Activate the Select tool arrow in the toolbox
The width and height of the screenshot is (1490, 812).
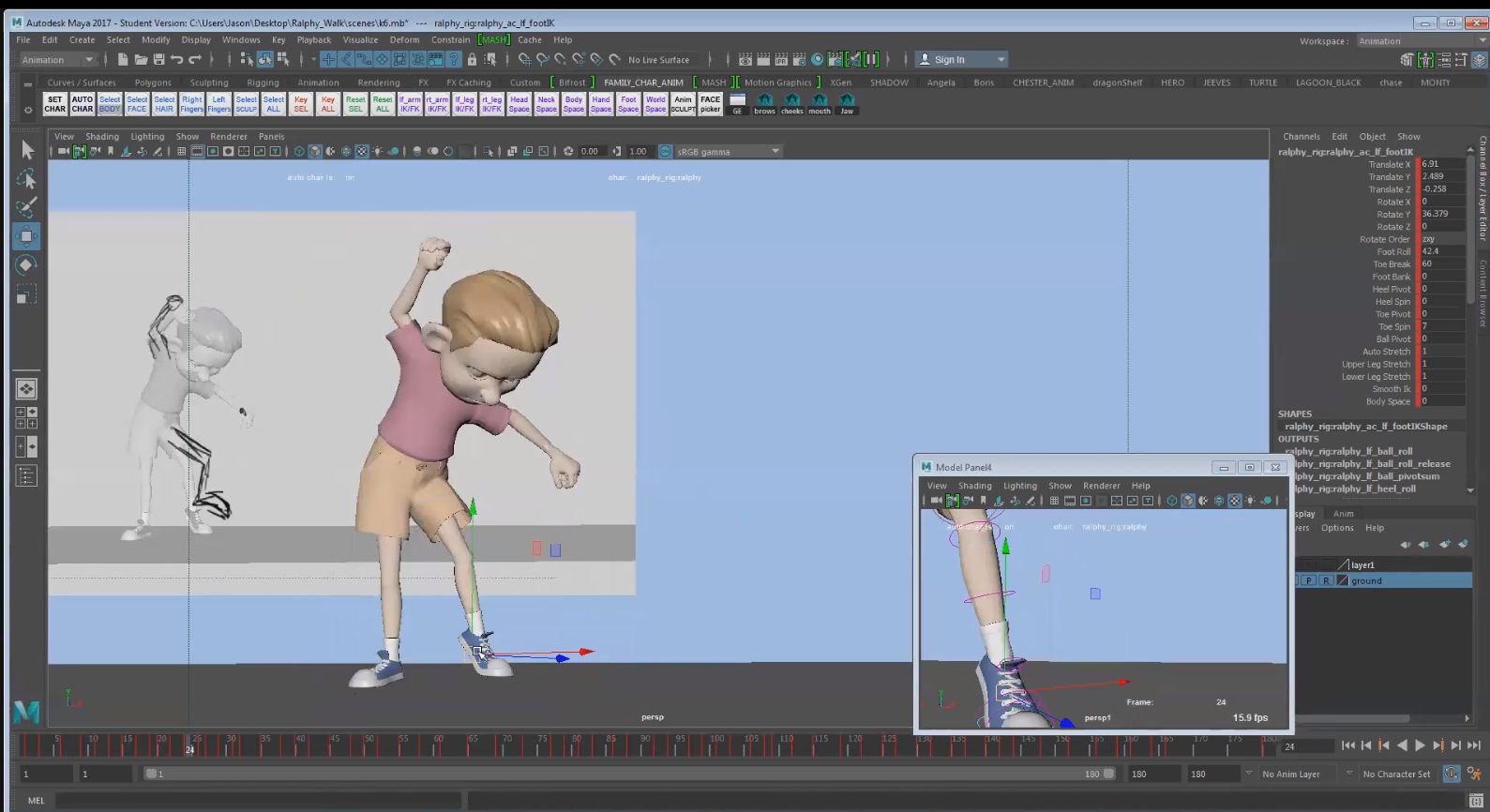click(x=26, y=150)
